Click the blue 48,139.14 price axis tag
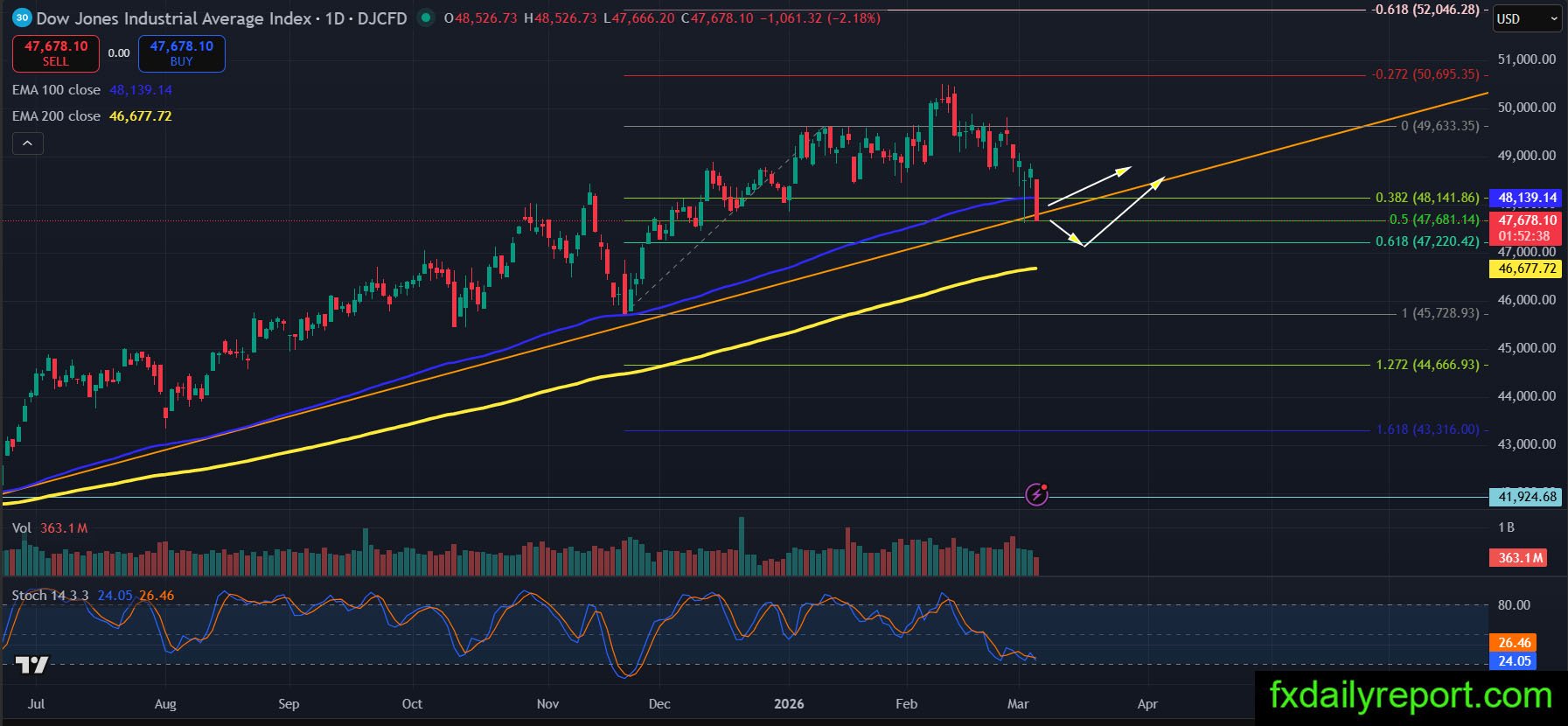The height and width of the screenshot is (726, 1568). click(x=1527, y=198)
